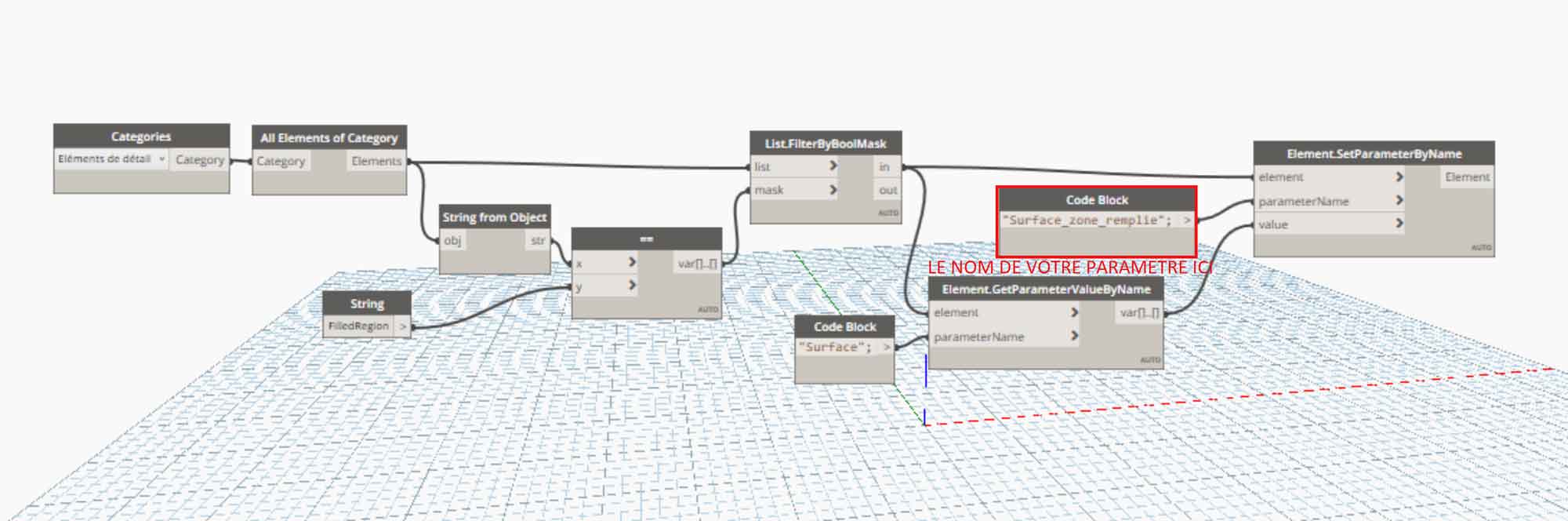Click the Category output port of Categories node
1568x521 pixels.
click(x=199, y=160)
